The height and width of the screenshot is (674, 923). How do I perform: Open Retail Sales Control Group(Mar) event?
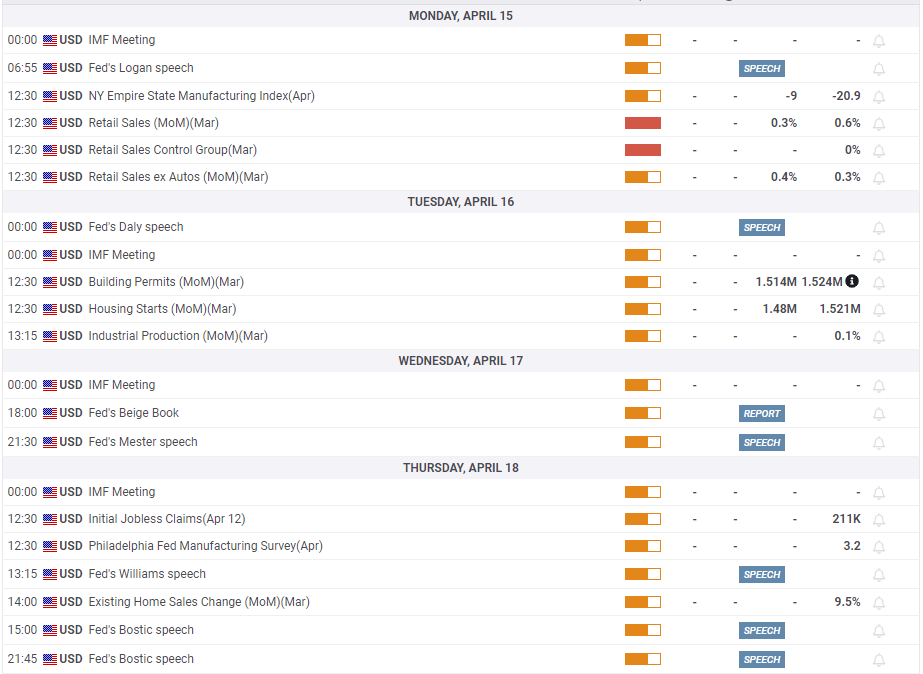click(172, 150)
